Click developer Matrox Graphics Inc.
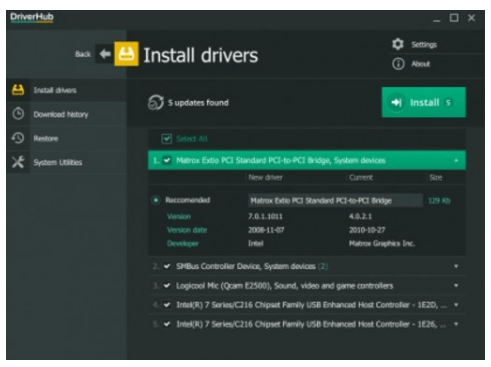Image resolution: width=491 pixels, height=367 pixels. click(382, 243)
